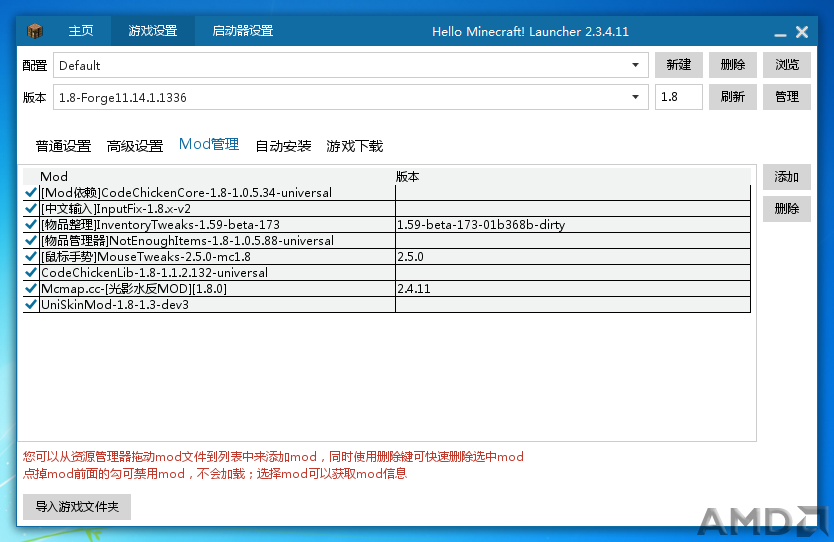
Task: Expand the 配置 Default dropdown arrow
Action: click(x=635, y=65)
